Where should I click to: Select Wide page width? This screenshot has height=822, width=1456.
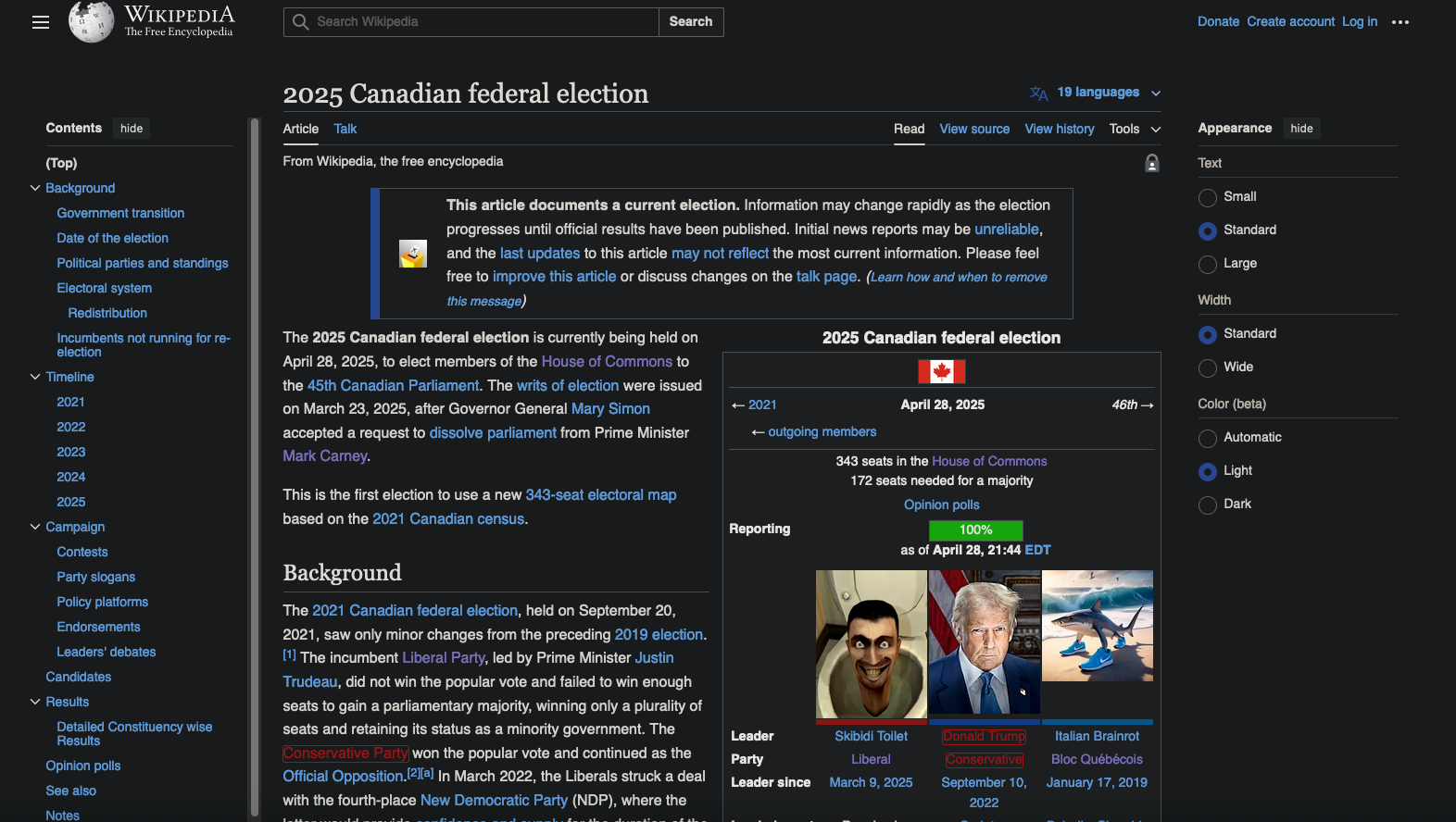pos(1207,367)
